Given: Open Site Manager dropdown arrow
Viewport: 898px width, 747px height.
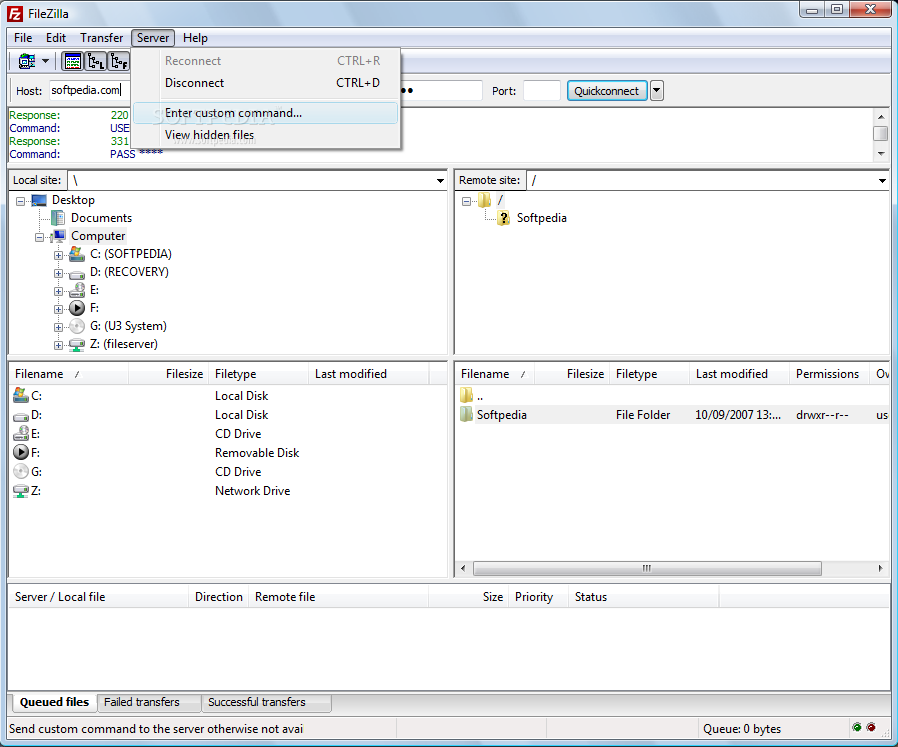Looking at the screenshot, I should [x=45, y=61].
